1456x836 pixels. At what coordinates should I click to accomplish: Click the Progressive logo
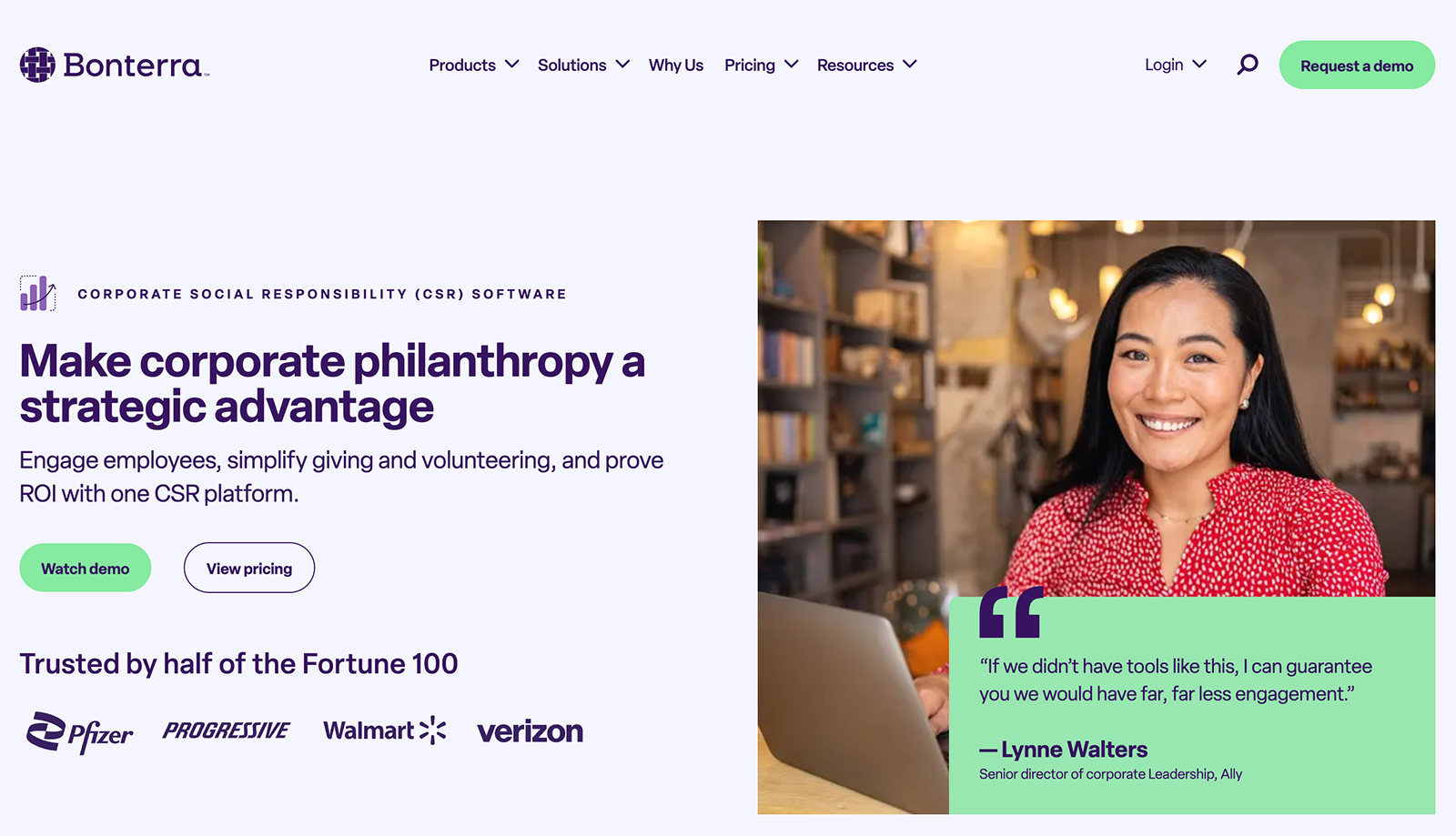pos(227,730)
